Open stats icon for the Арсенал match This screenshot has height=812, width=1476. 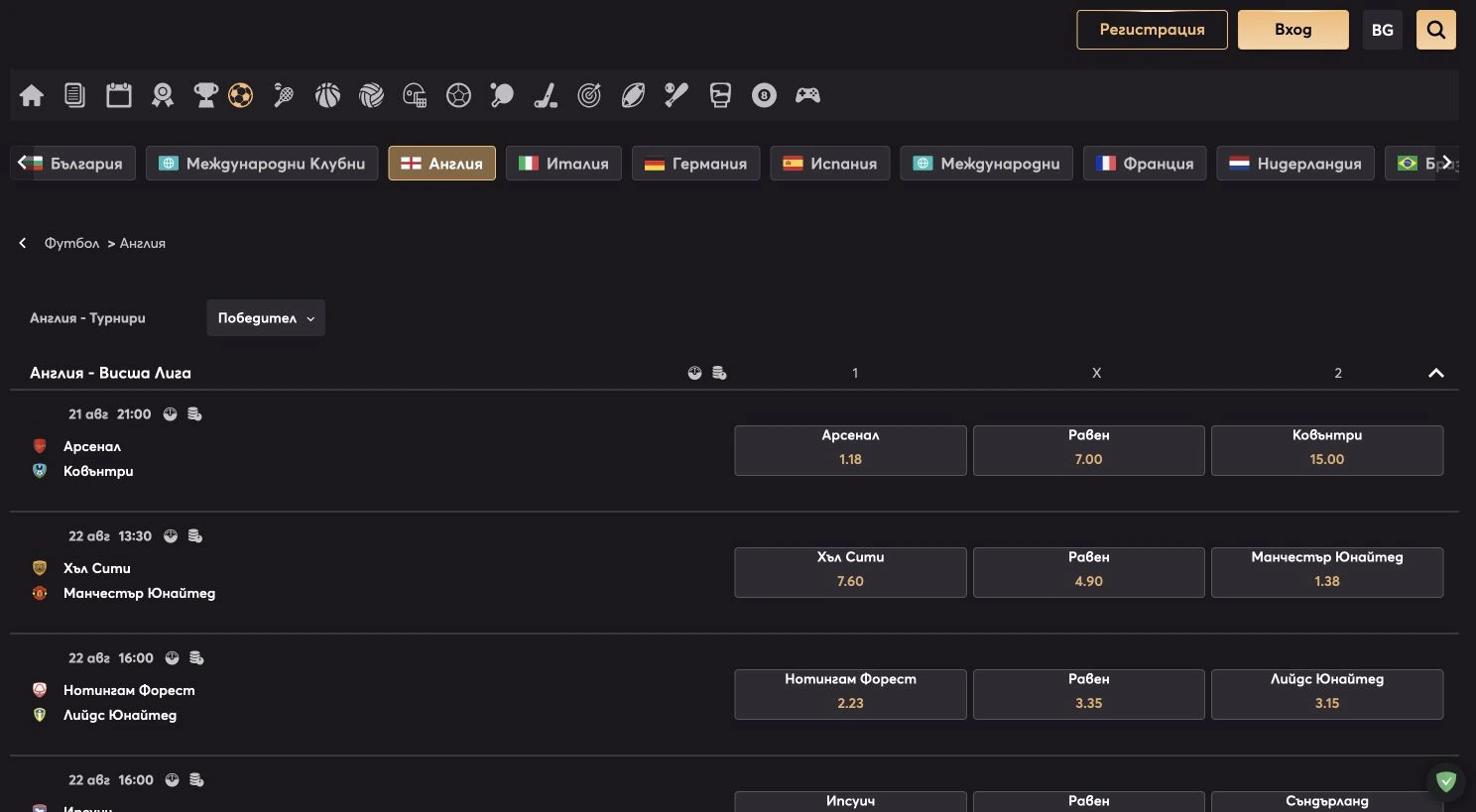pos(171,414)
